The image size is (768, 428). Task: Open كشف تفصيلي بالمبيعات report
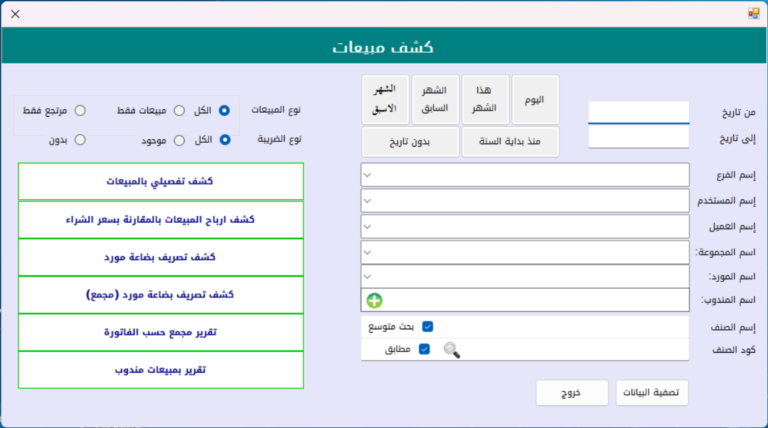[161, 181]
